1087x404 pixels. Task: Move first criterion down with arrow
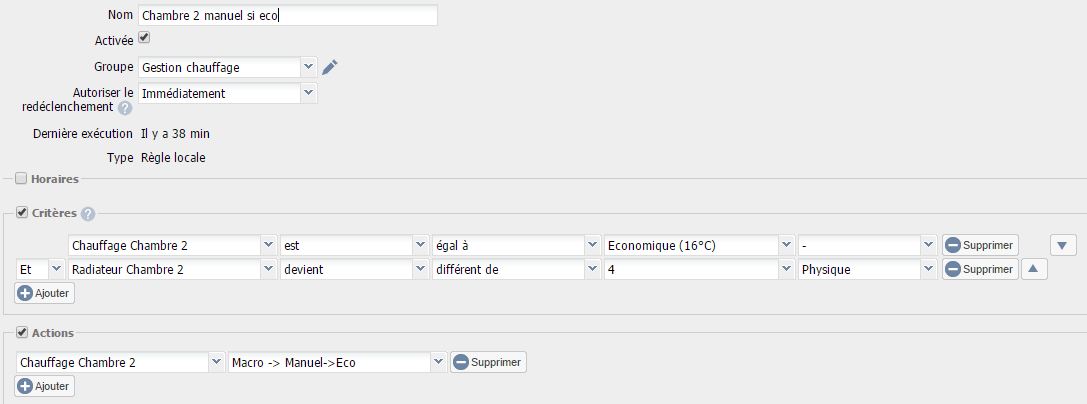pyautogui.click(x=1063, y=245)
